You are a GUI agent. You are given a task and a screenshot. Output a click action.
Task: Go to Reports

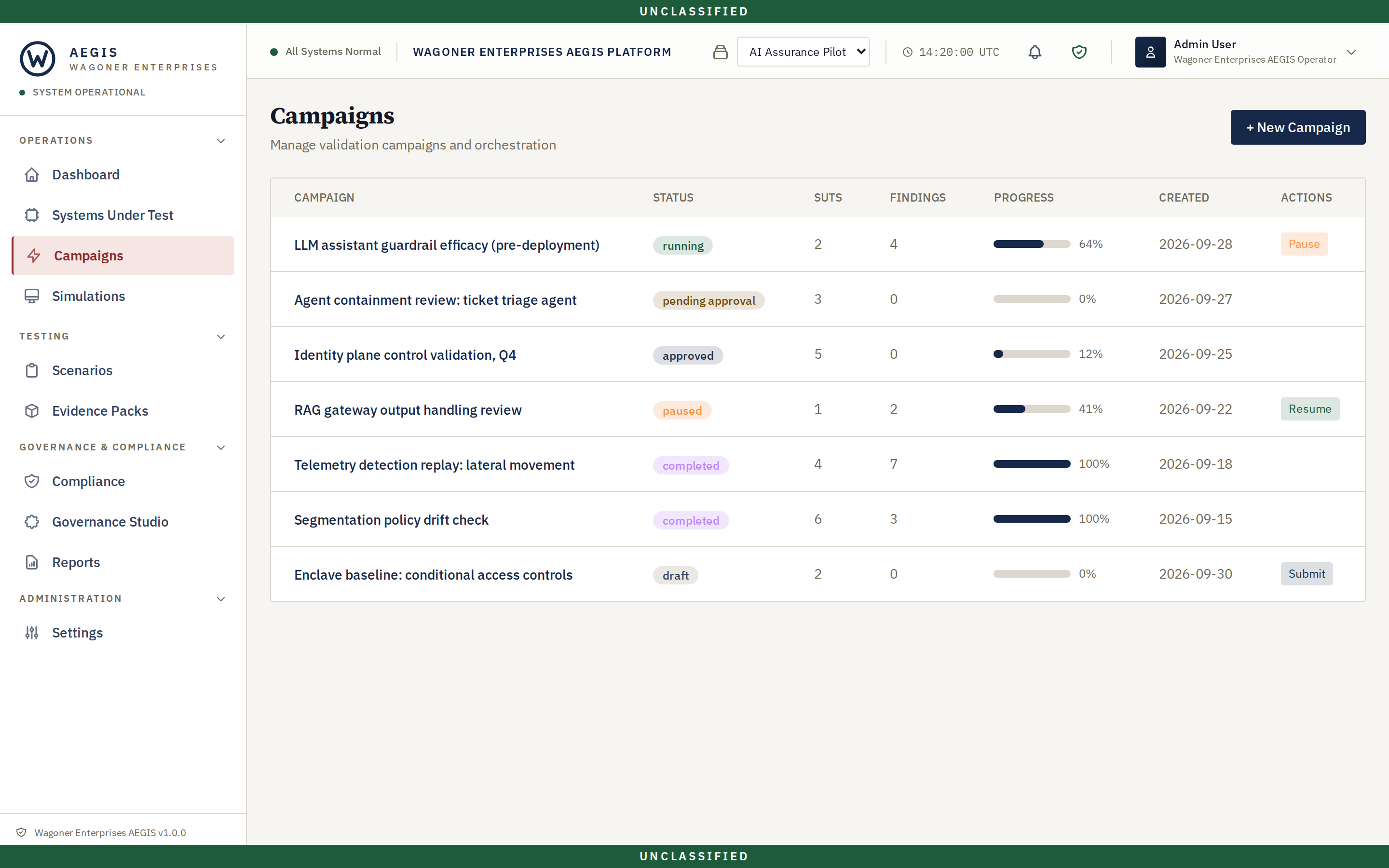[123, 562]
